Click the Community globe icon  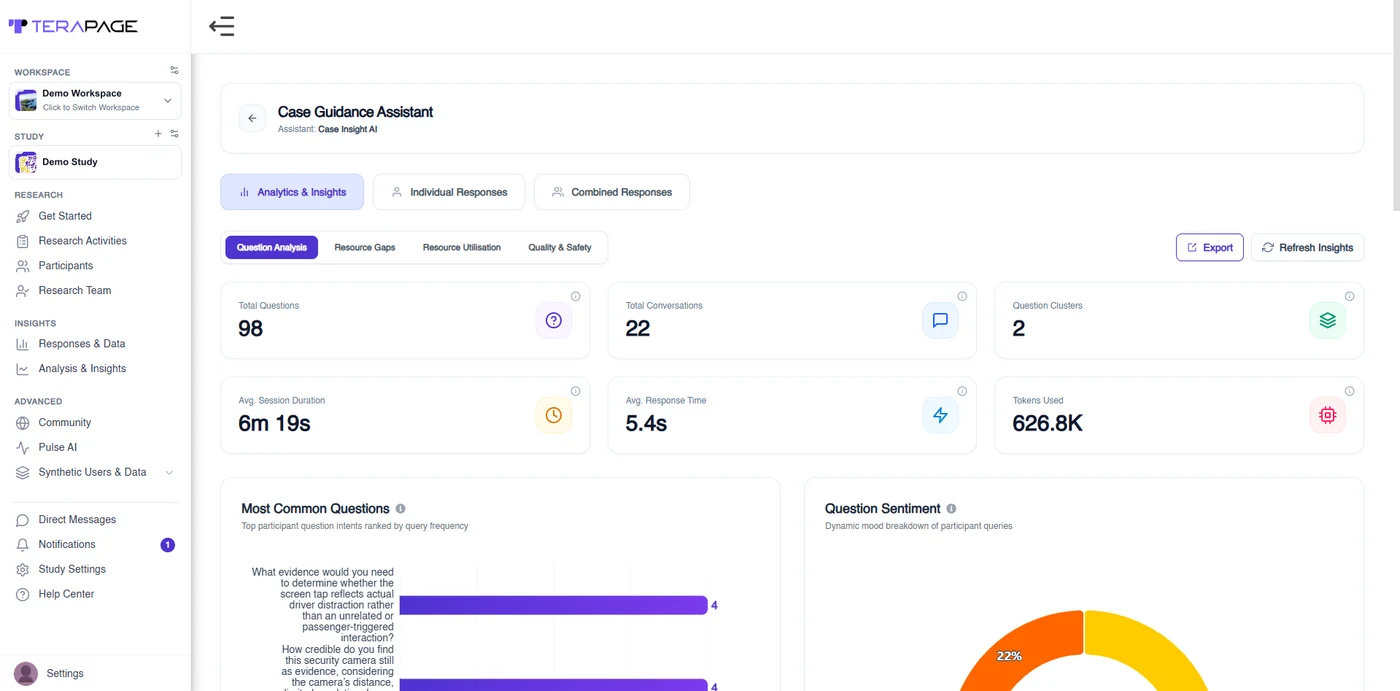pyautogui.click(x=22, y=423)
